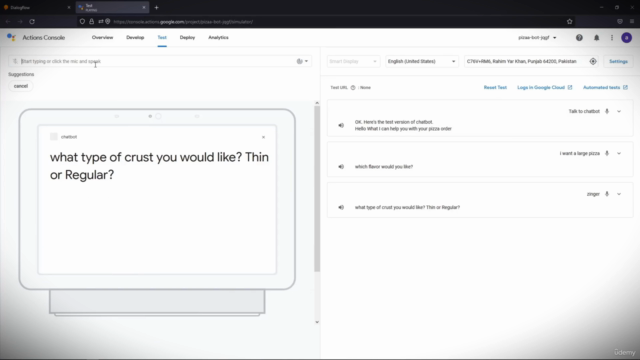This screenshot has width=640, height=360.
Task: Click the site lock security icon
Action: (91, 22)
